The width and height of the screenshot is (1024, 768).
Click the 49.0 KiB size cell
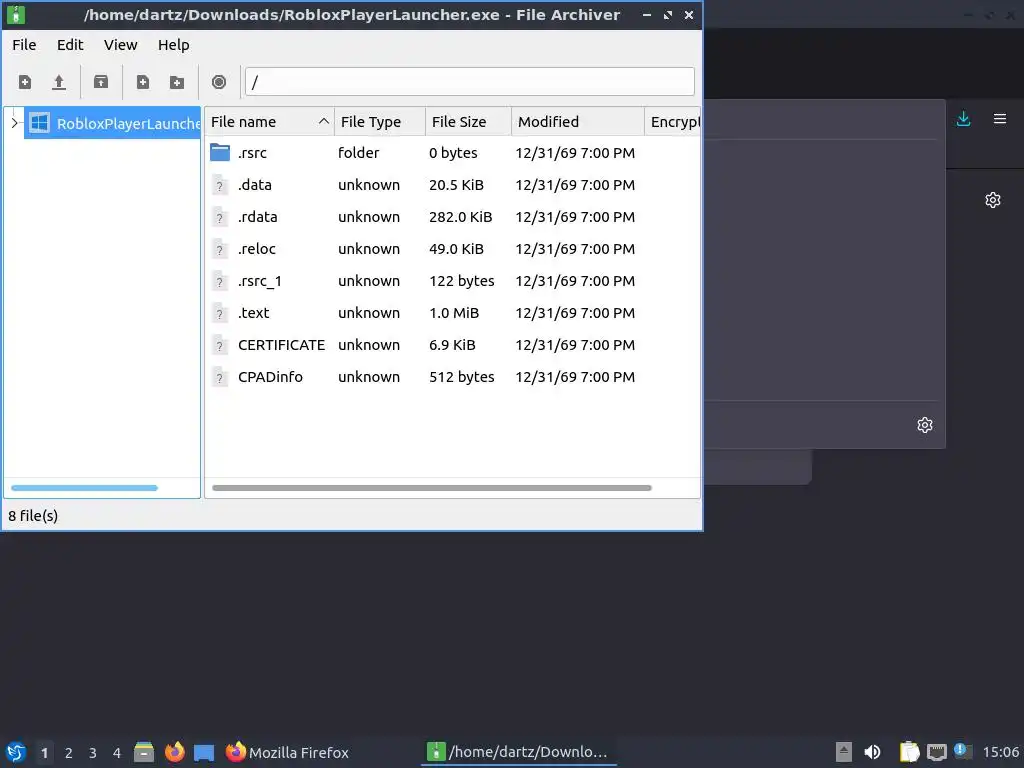click(x=456, y=249)
